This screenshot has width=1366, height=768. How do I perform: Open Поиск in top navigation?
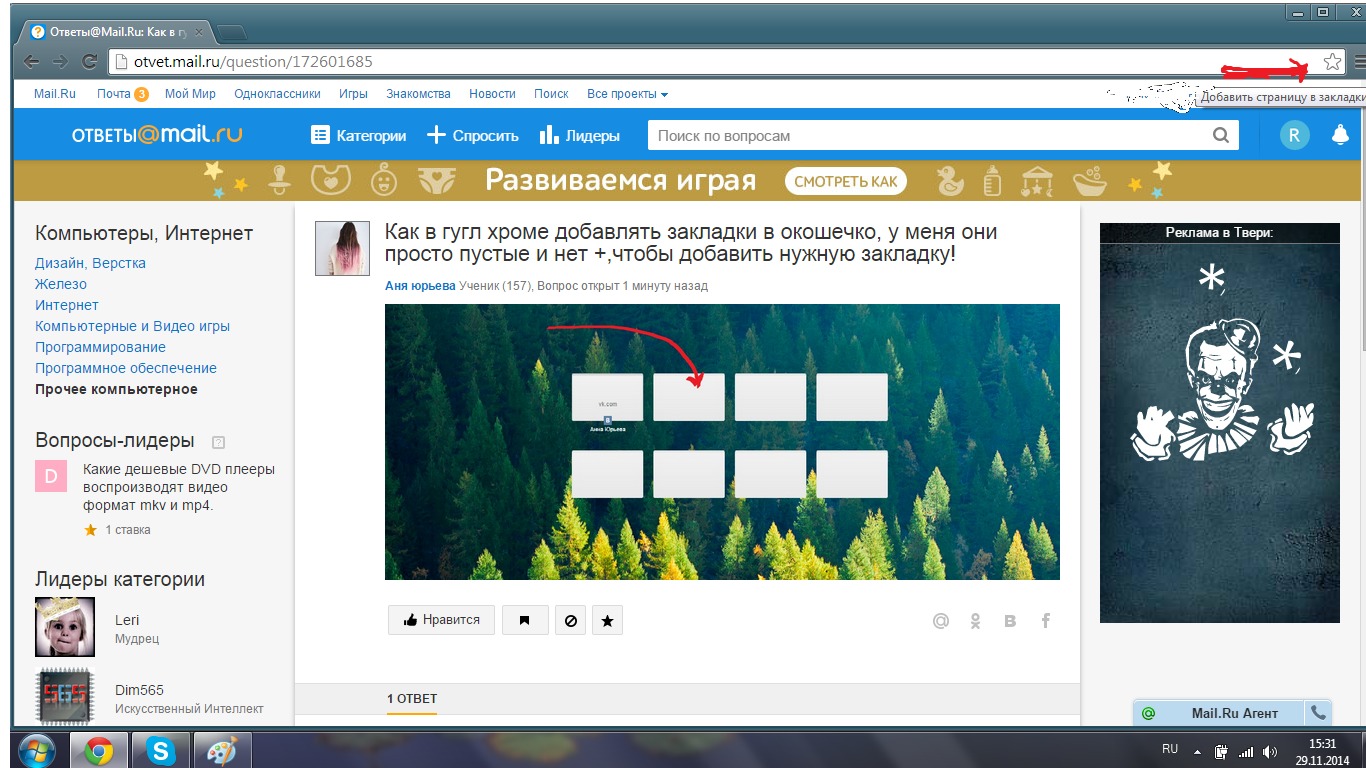[551, 94]
